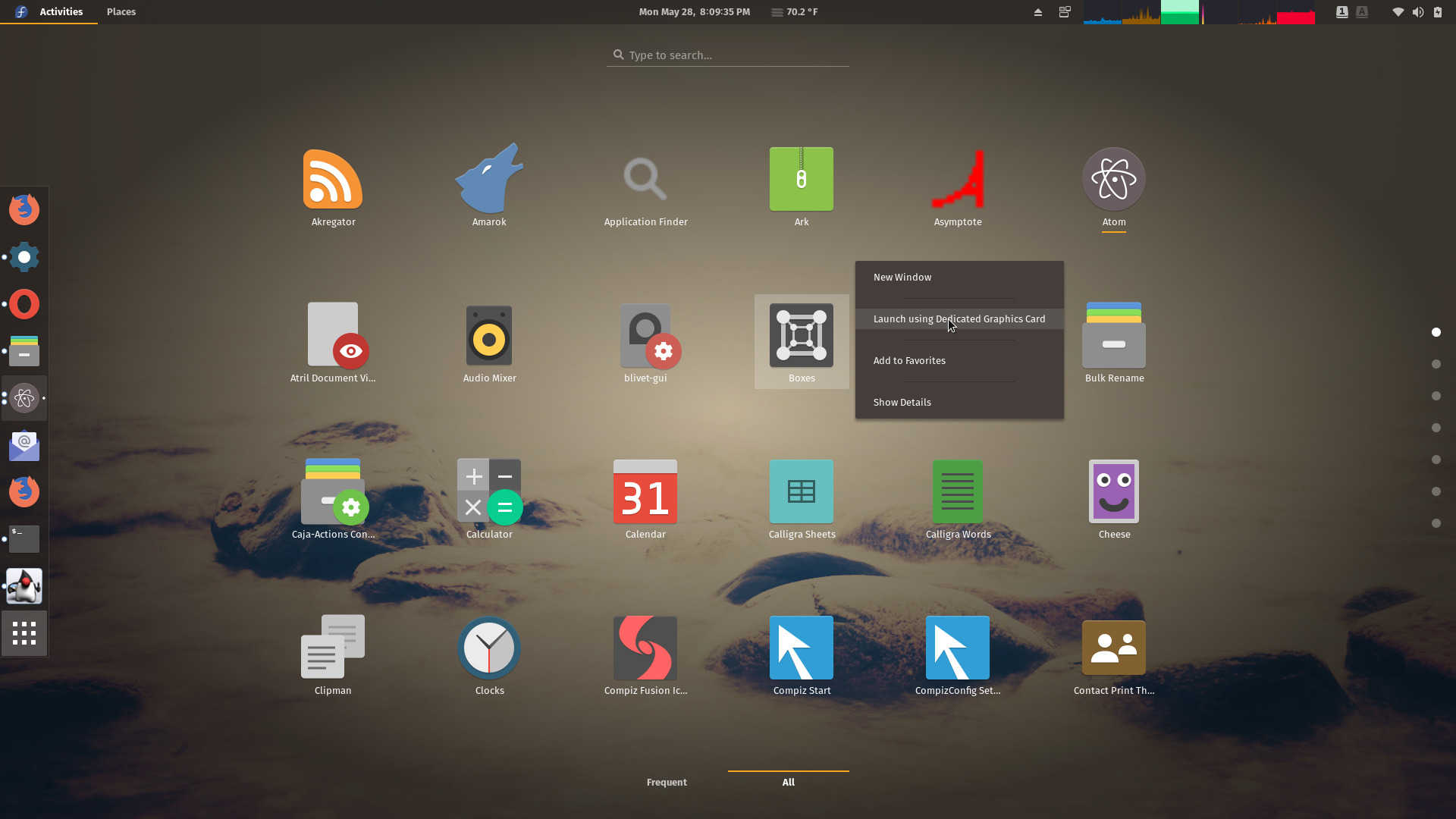Open the volume control in top bar
The width and height of the screenshot is (1456, 819).
(x=1418, y=12)
